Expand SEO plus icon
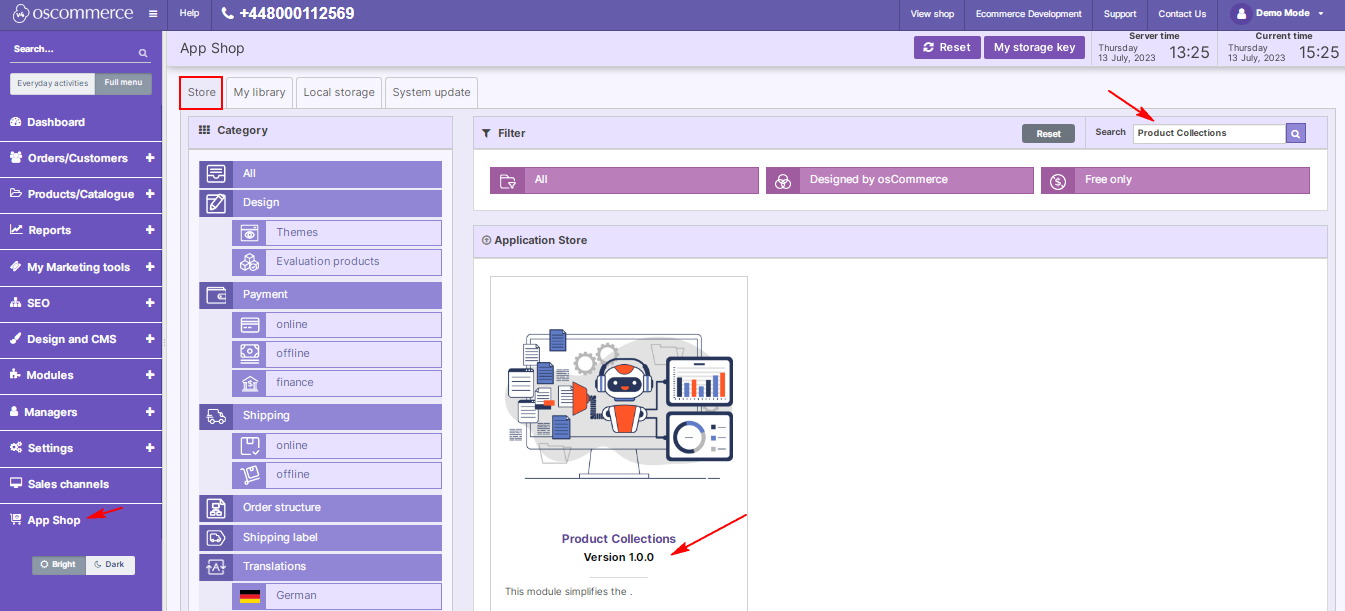This screenshot has height=611, width=1345. pos(150,303)
